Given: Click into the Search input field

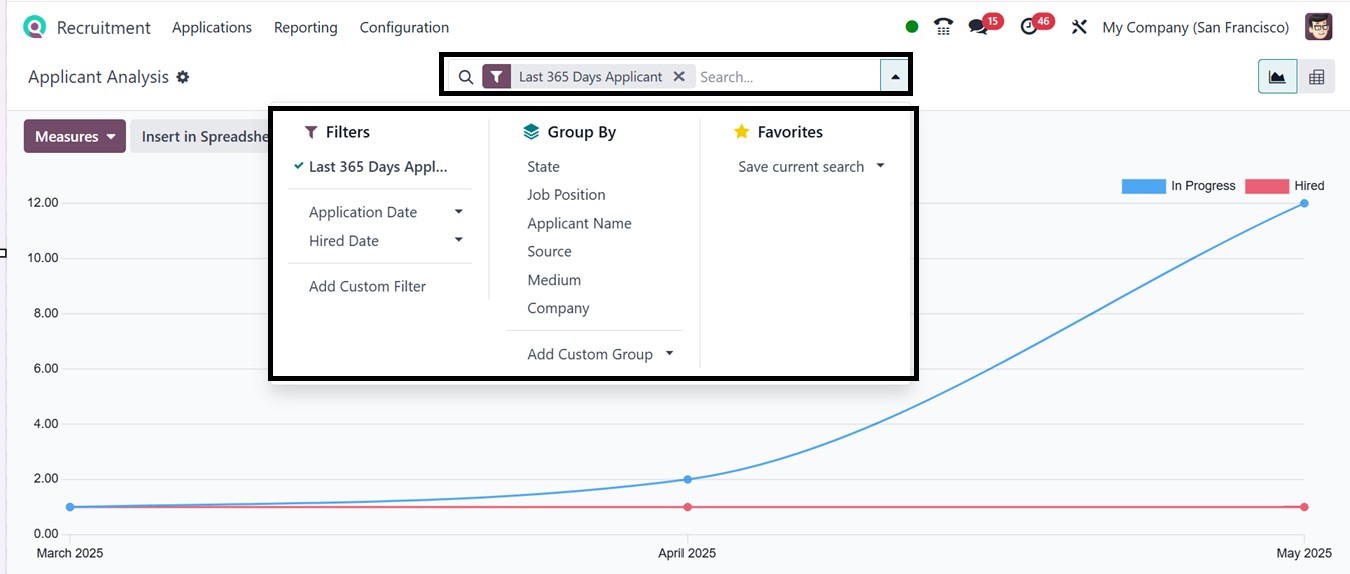Looking at the screenshot, I should [785, 76].
